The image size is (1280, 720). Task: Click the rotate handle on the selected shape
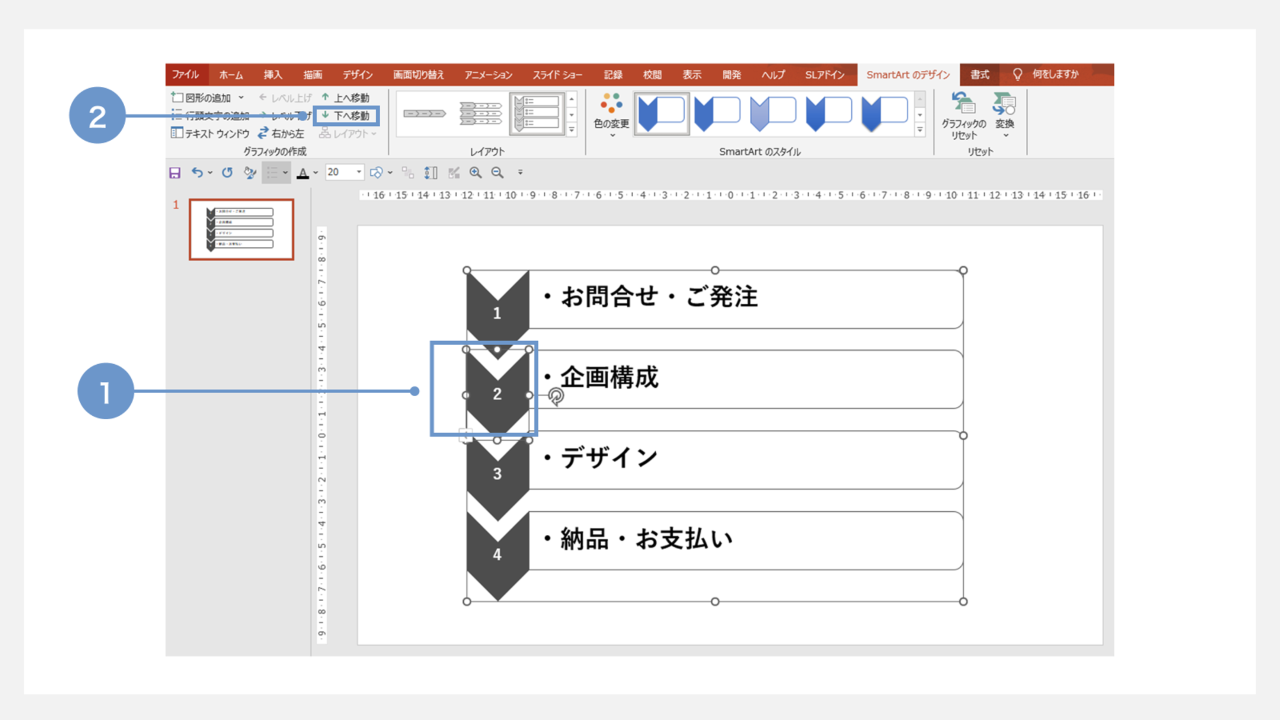(x=556, y=397)
